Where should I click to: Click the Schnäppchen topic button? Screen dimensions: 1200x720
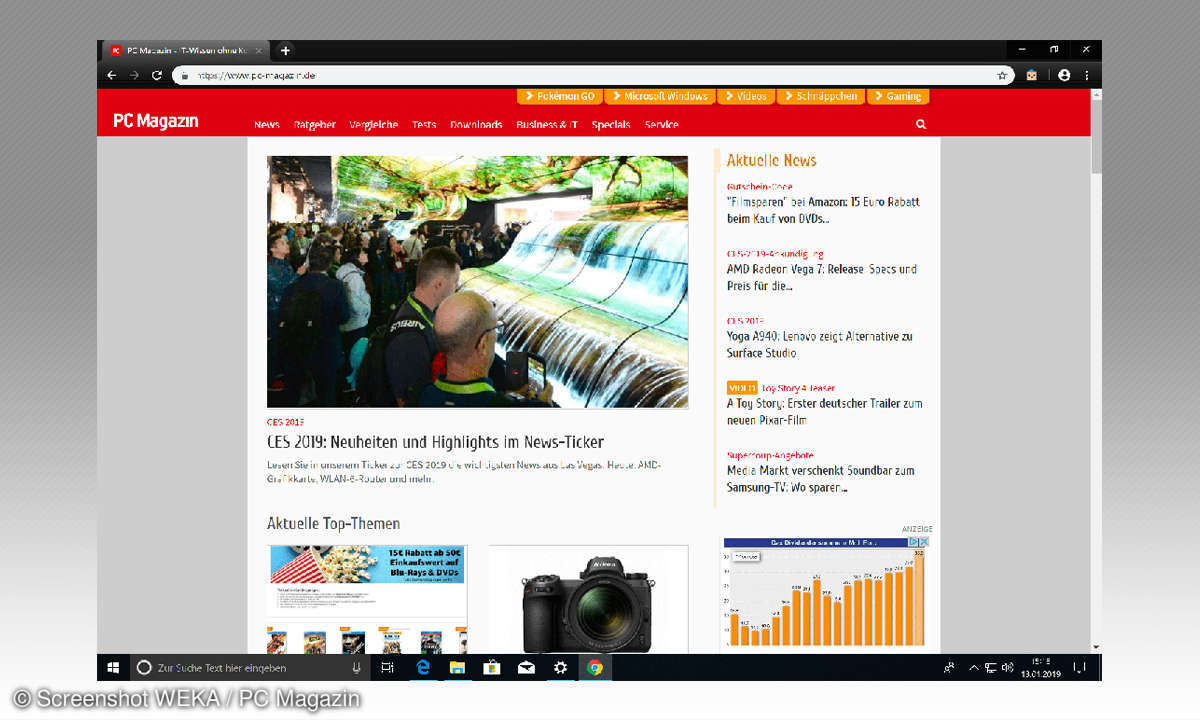tap(820, 96)
